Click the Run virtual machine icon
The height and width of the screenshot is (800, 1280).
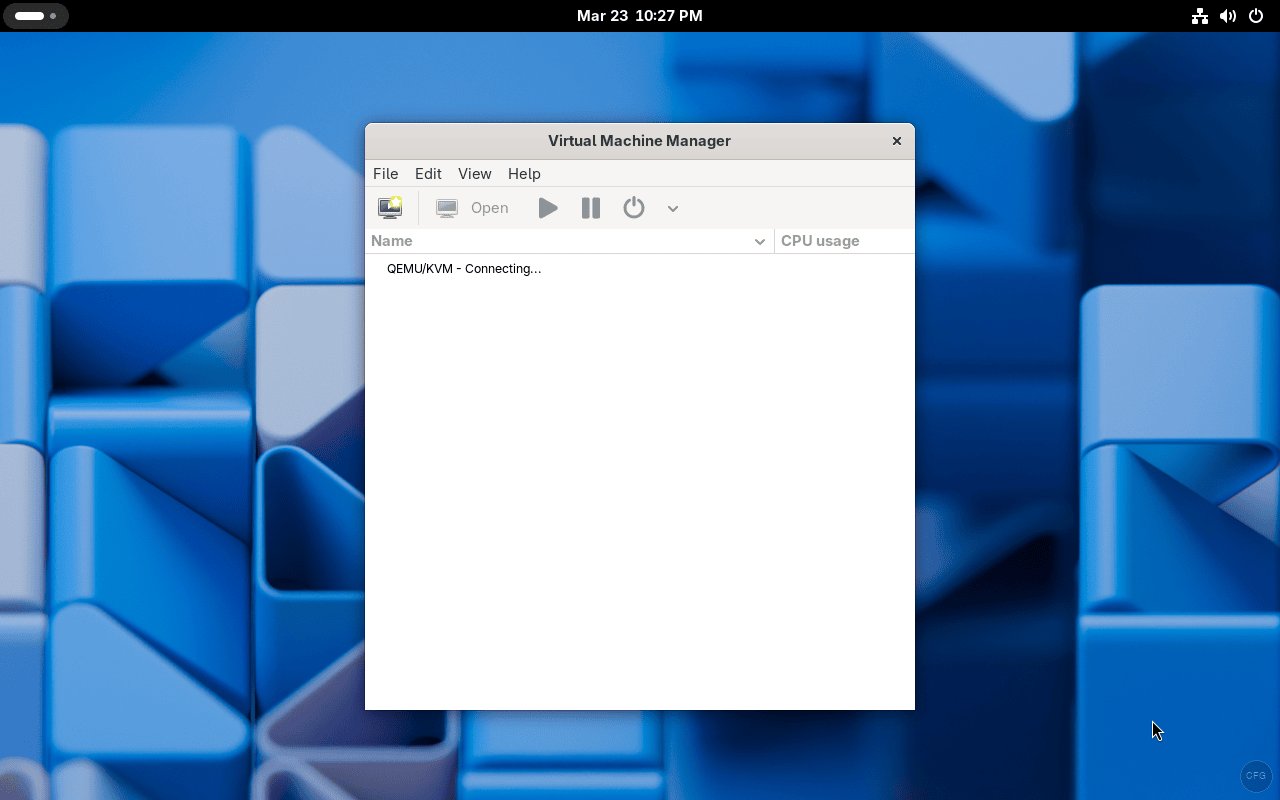(548, 208)
